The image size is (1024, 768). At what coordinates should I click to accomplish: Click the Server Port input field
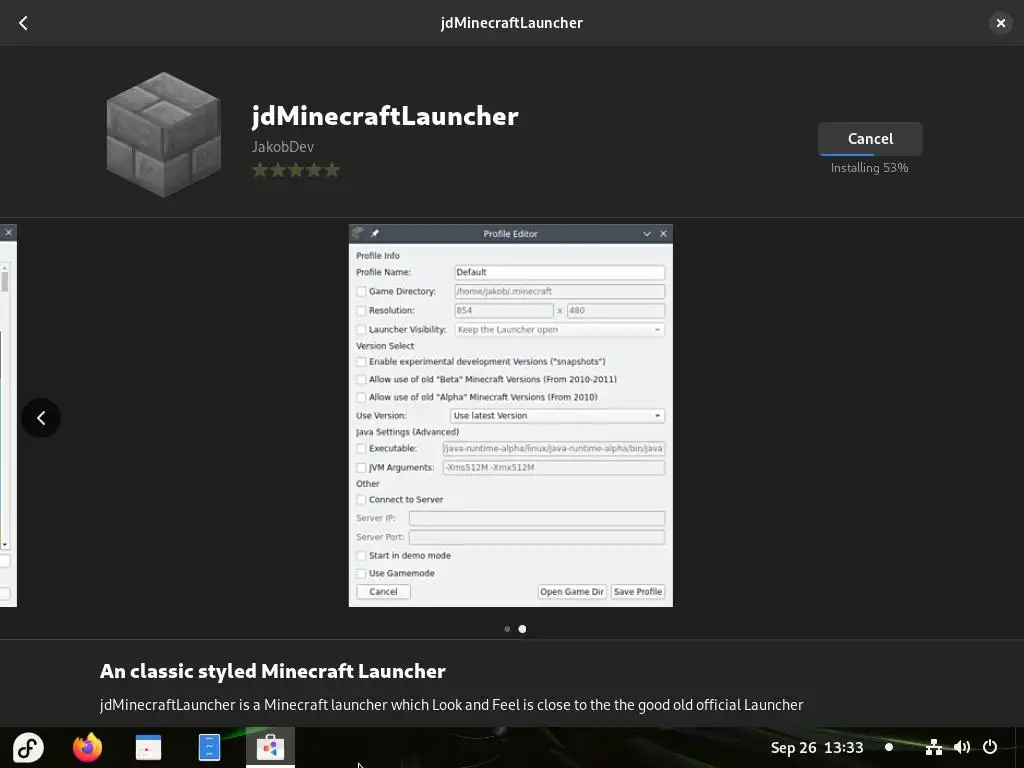[x=537, y=537]
